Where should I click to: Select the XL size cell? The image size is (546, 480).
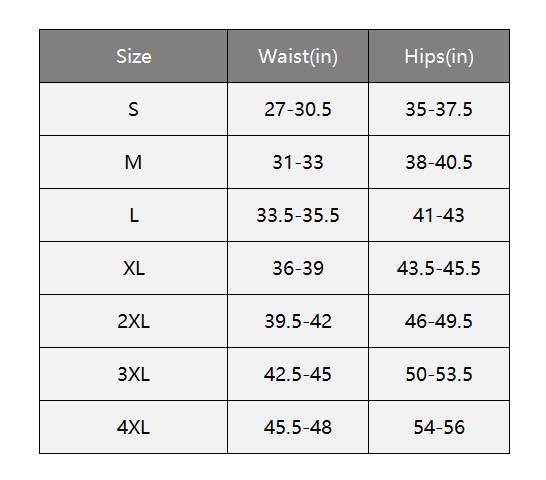click(x=134, y=268)
